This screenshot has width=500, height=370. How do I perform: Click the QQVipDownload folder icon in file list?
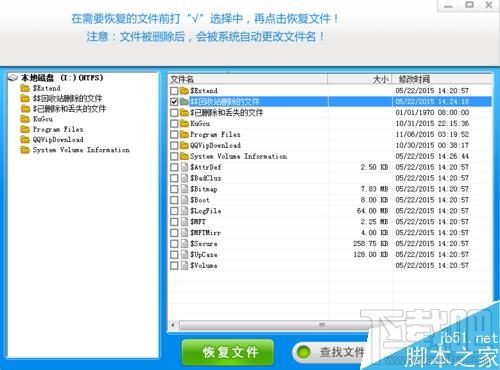point(184,145)
